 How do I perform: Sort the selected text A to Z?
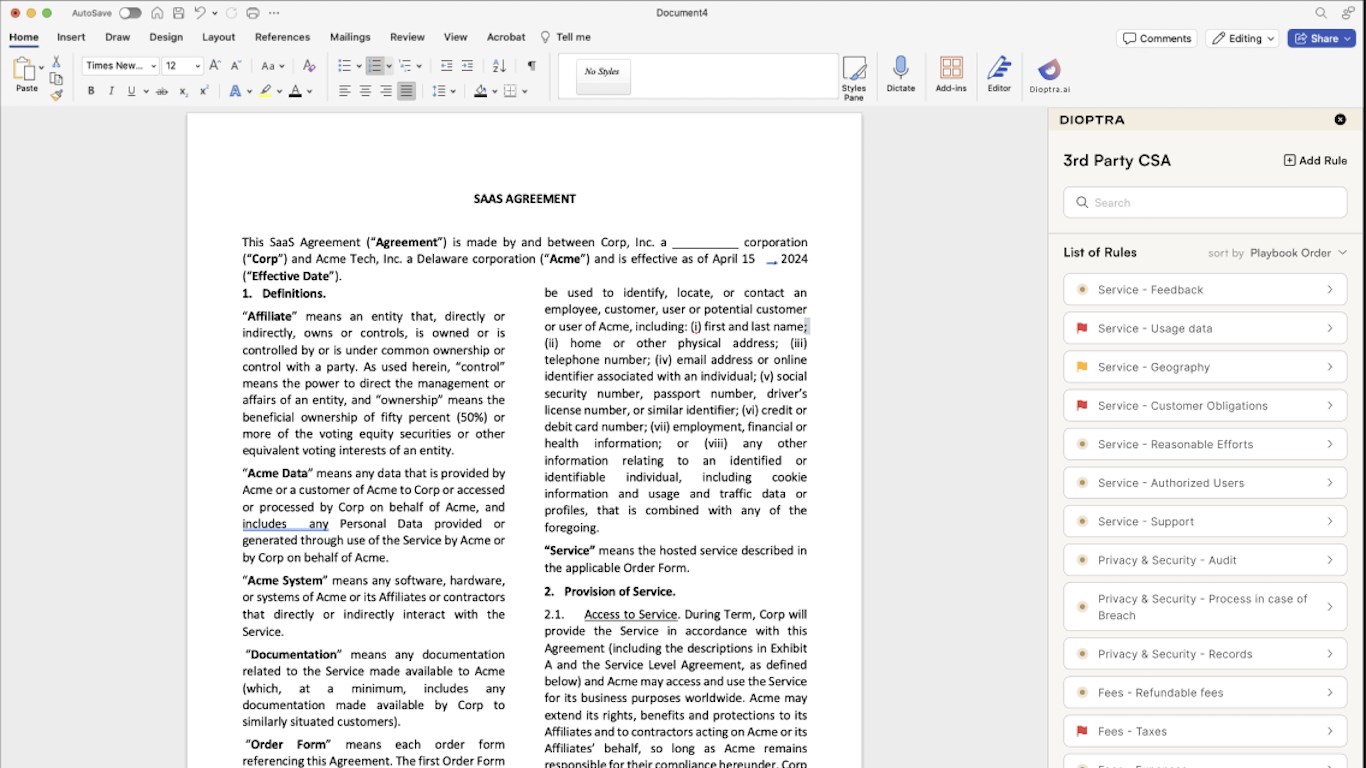coord(499,66)
